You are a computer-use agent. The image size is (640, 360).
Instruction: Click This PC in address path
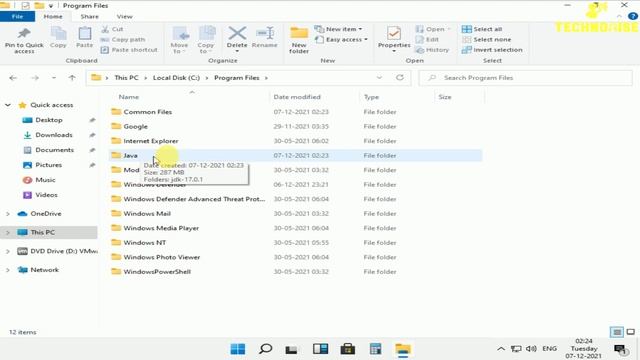[126, 78]
